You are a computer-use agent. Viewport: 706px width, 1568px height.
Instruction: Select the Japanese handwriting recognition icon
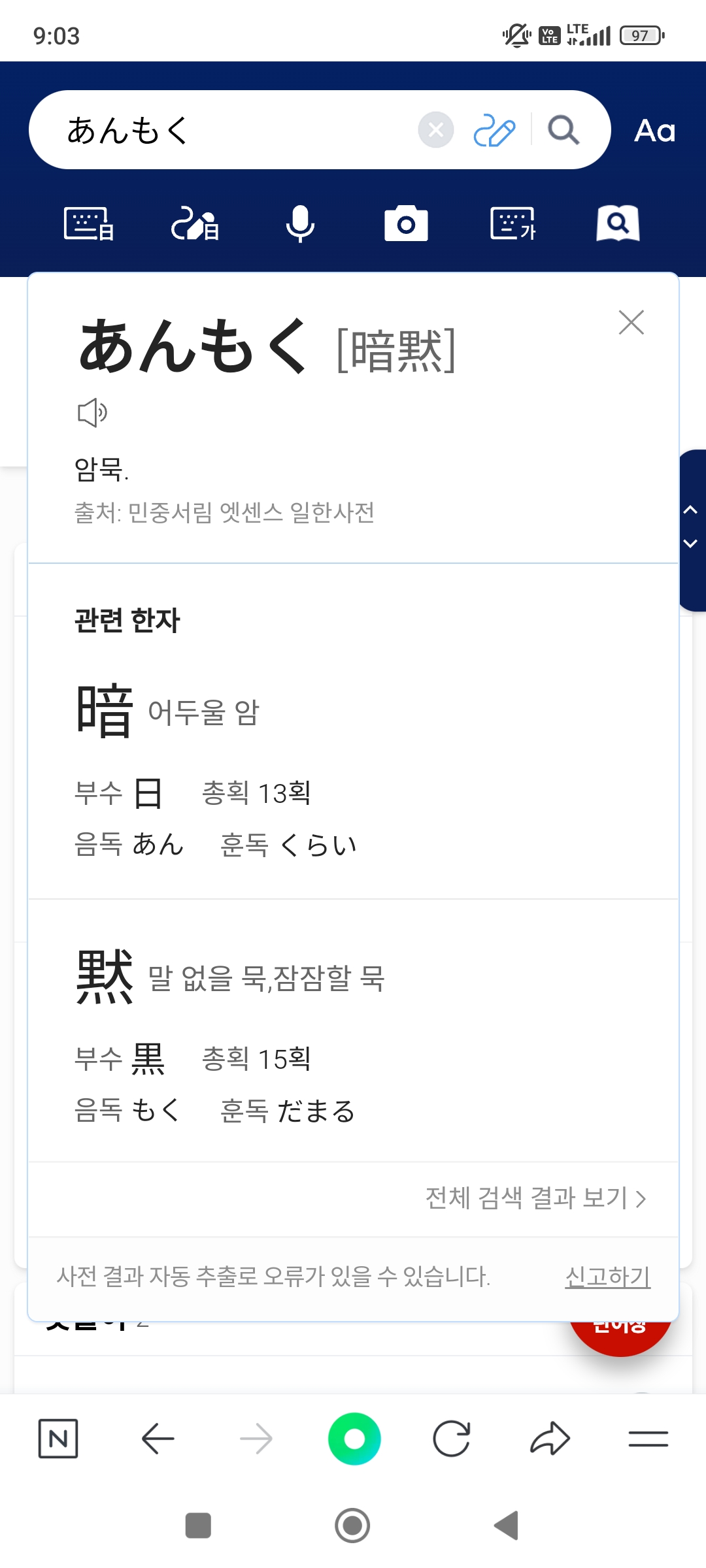pos(195,224)
